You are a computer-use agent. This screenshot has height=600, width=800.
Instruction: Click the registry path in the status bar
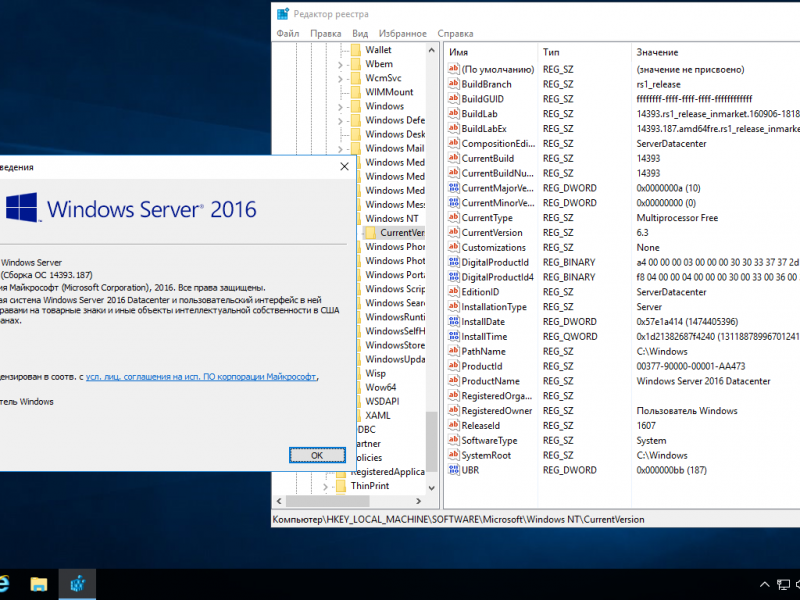pyautogui.click(x=458, y=519)
